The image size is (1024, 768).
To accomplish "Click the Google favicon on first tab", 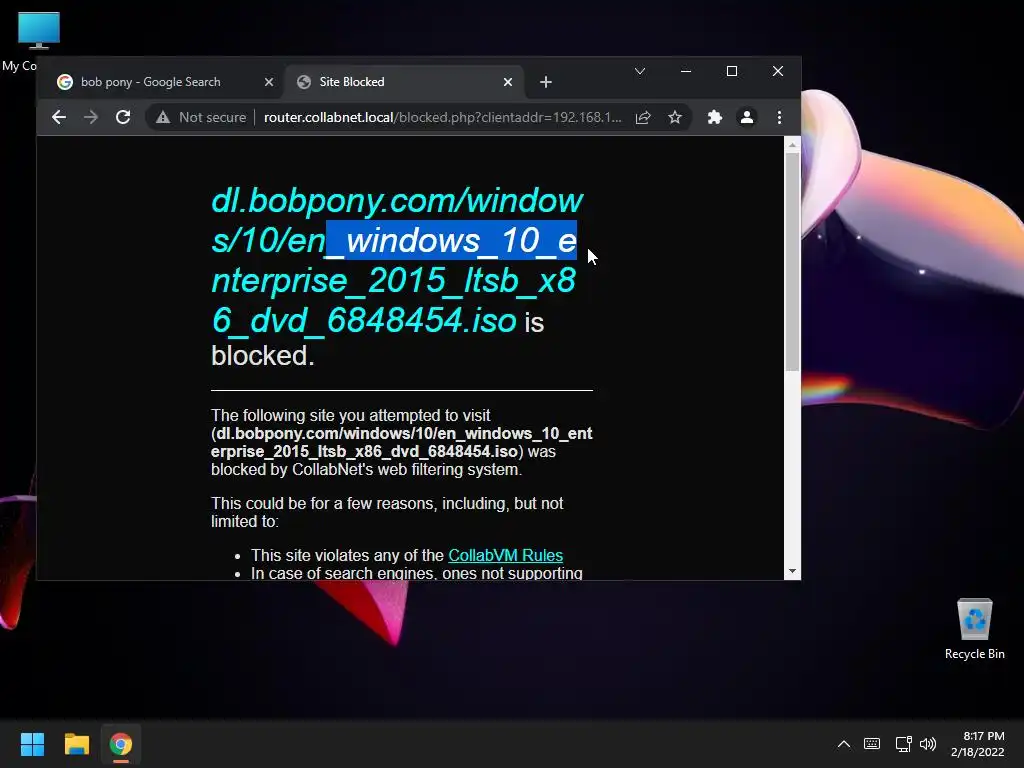I will (x=65, y=82).
